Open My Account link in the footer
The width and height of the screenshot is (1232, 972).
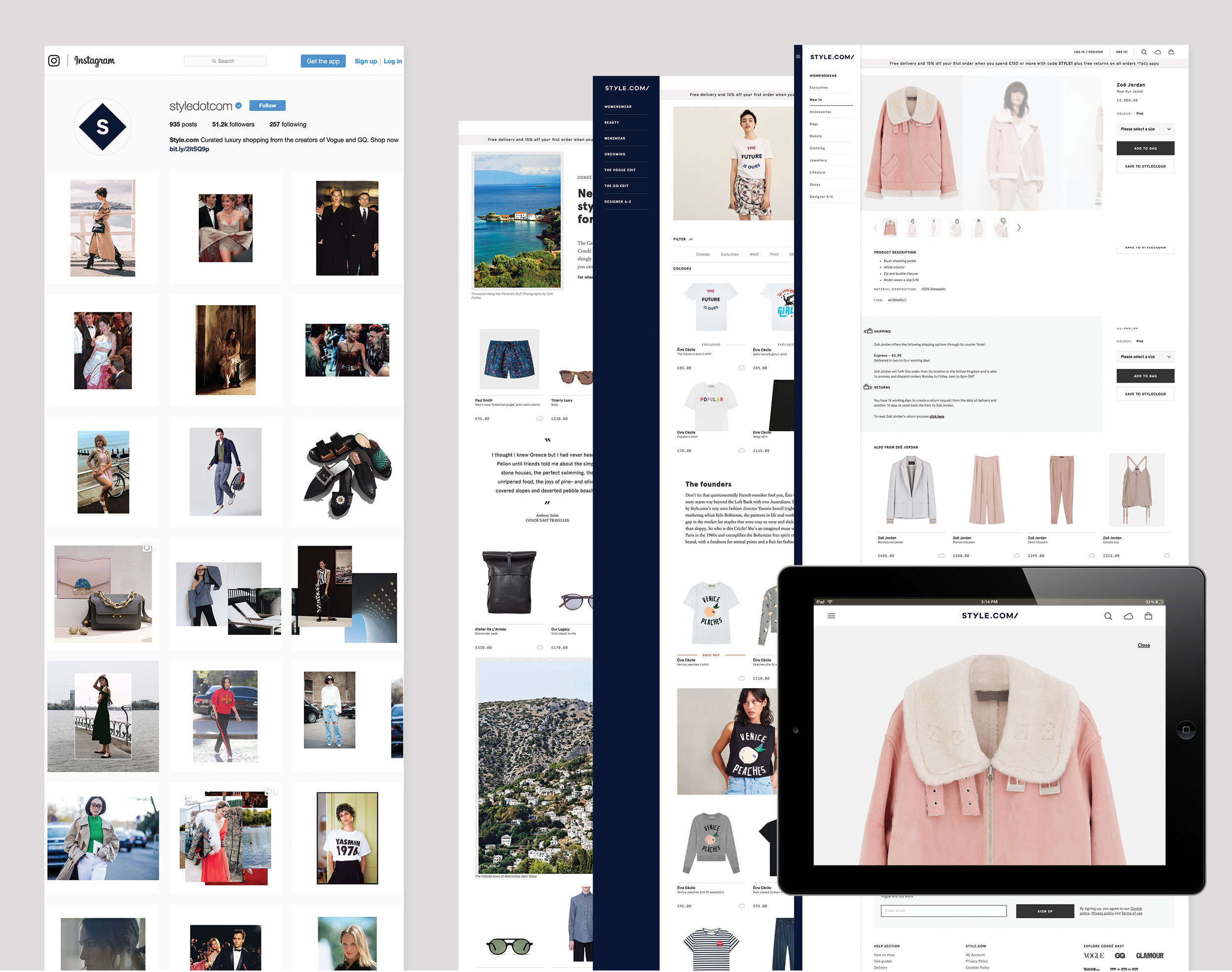975,955
